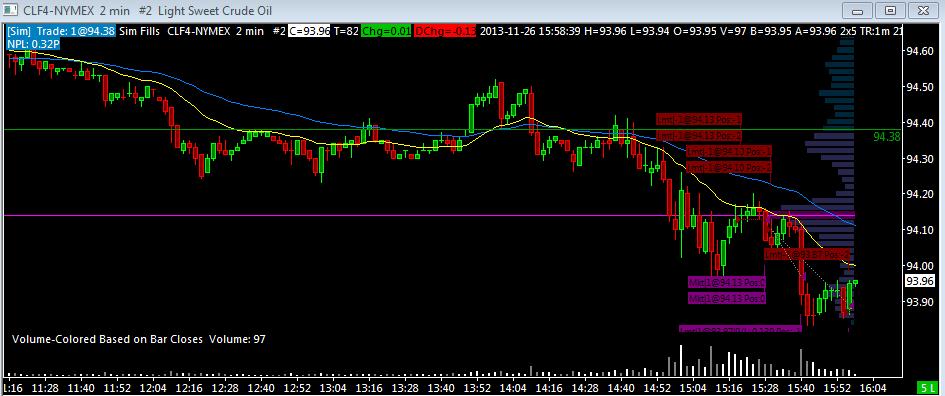Image resolution: width=945 pixels, height=396 pixels.
Task: Click the 94.50 price axis label
Action: 919,88
